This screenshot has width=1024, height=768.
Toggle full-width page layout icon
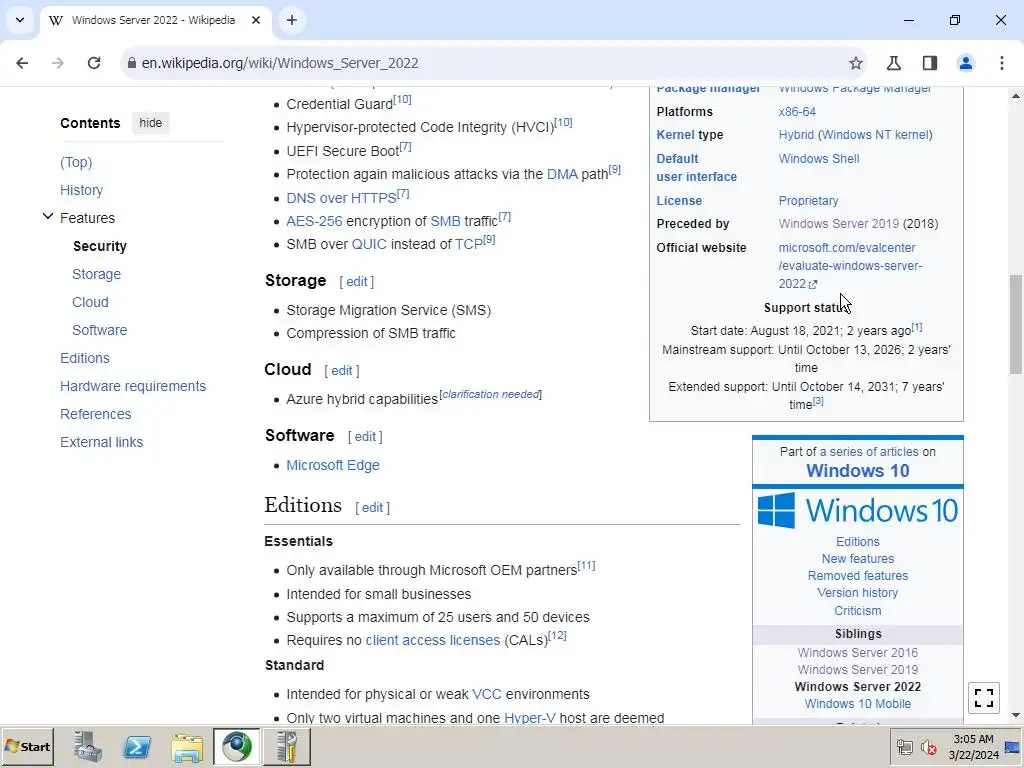(984, 697)
